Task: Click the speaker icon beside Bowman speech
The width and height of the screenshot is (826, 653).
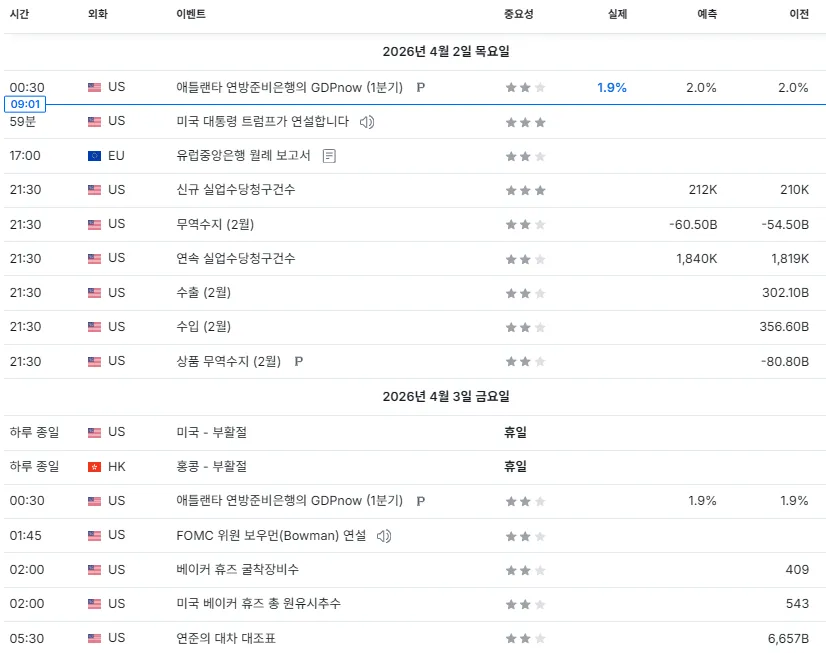Action: pos(384,536)
